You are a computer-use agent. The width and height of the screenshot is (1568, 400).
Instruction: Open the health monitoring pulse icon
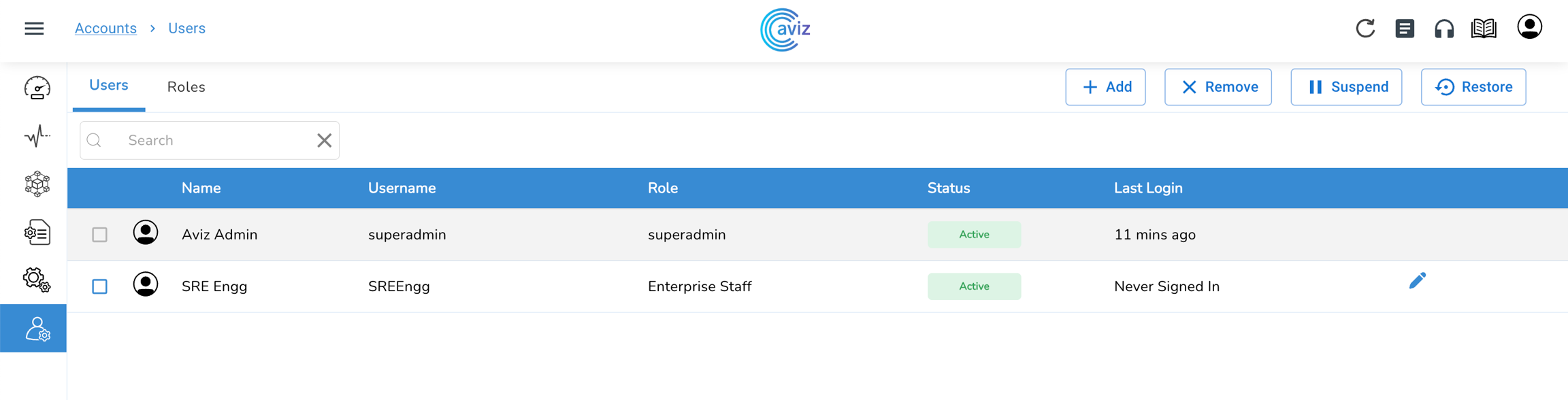(37, 136)
